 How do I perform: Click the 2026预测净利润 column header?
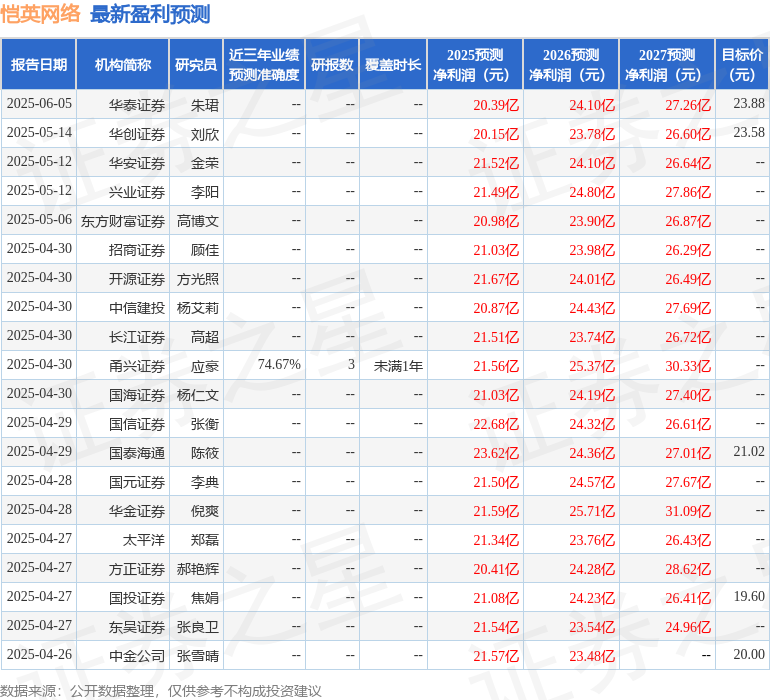(x=571, y=65)
